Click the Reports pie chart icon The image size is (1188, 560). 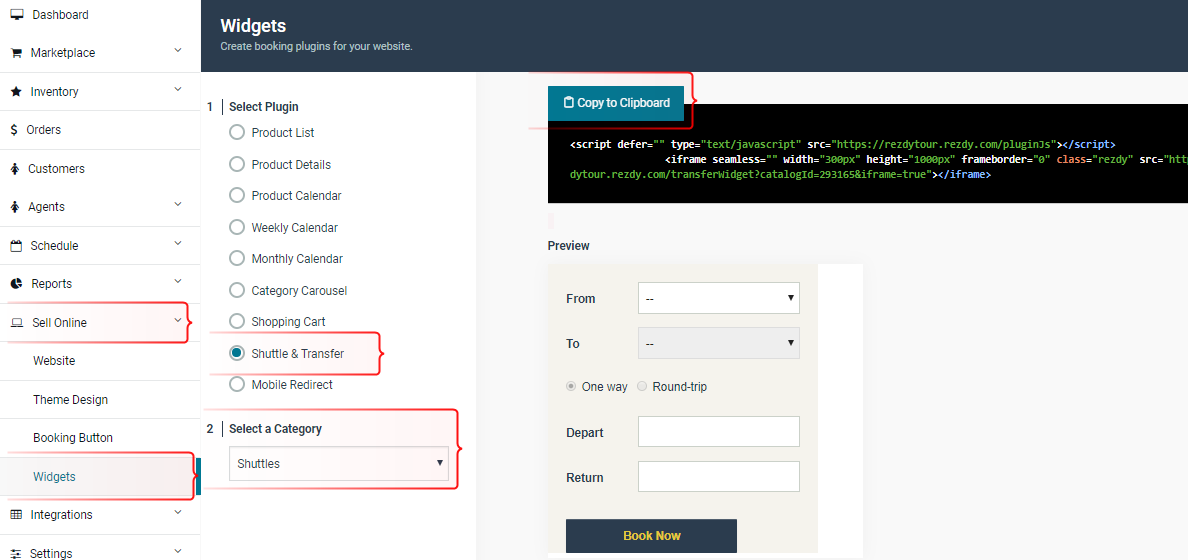coord(16,283)
